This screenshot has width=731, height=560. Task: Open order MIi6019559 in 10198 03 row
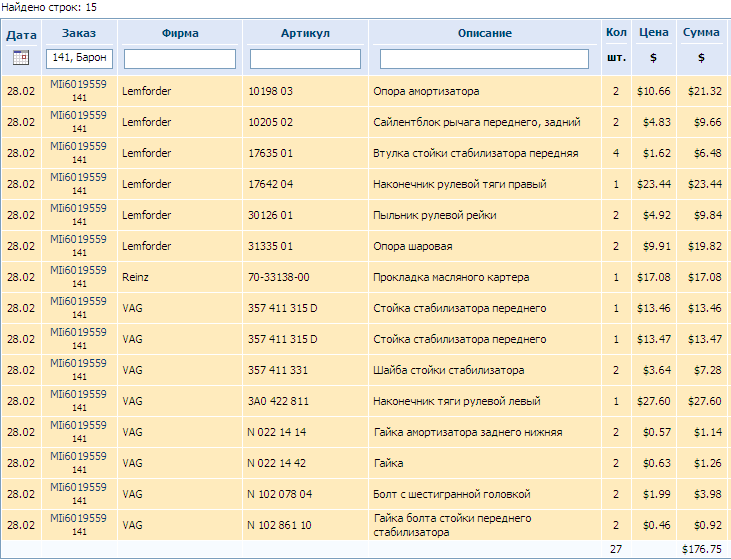click(x=78, y=84)
